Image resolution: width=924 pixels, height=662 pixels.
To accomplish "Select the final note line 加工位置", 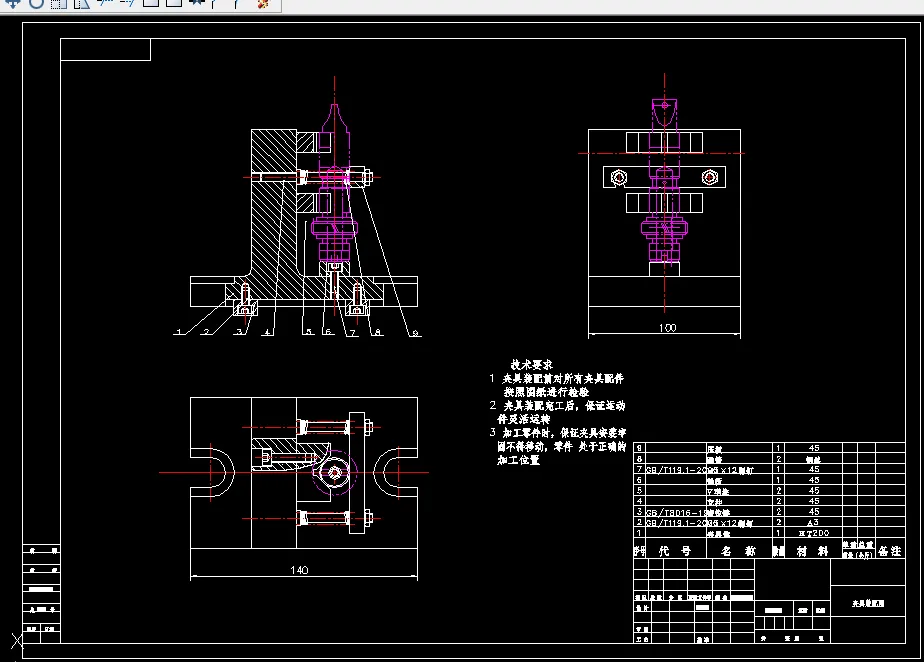I will click(519, 460).
